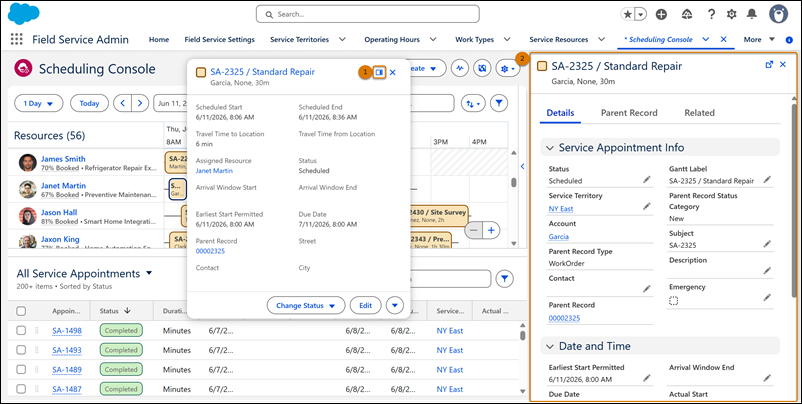Edit the Gantt Label pencil

767,179
